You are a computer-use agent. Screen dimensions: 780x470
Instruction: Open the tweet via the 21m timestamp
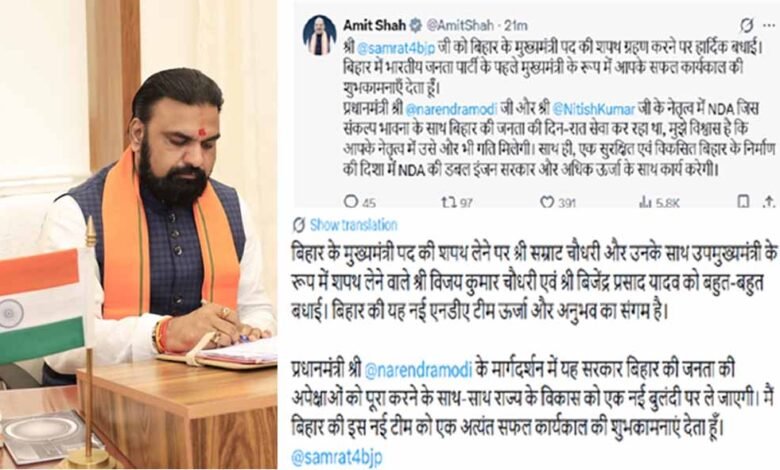pyautogui.click(x=516, y=25)
